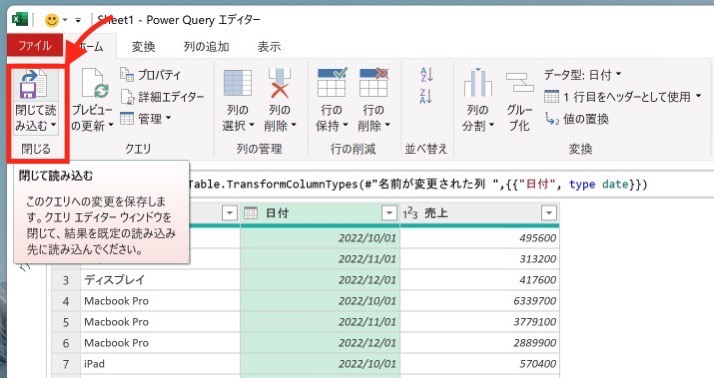Image resolution: width=714 pixels, height=378 pixels.
Task: Click the 313200 sales value
Action: (538, 259)
